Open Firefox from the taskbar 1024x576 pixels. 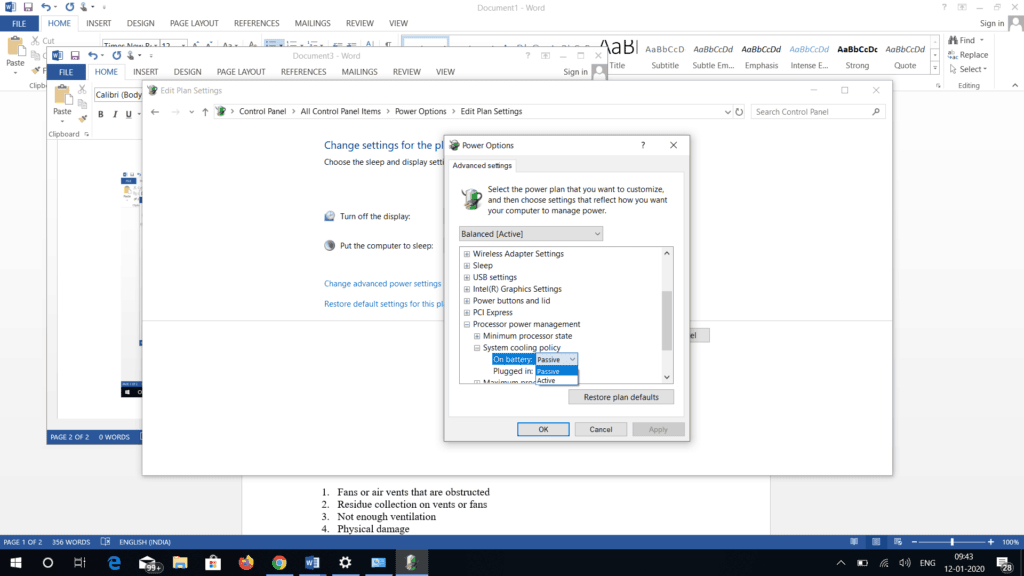point(246,562)
